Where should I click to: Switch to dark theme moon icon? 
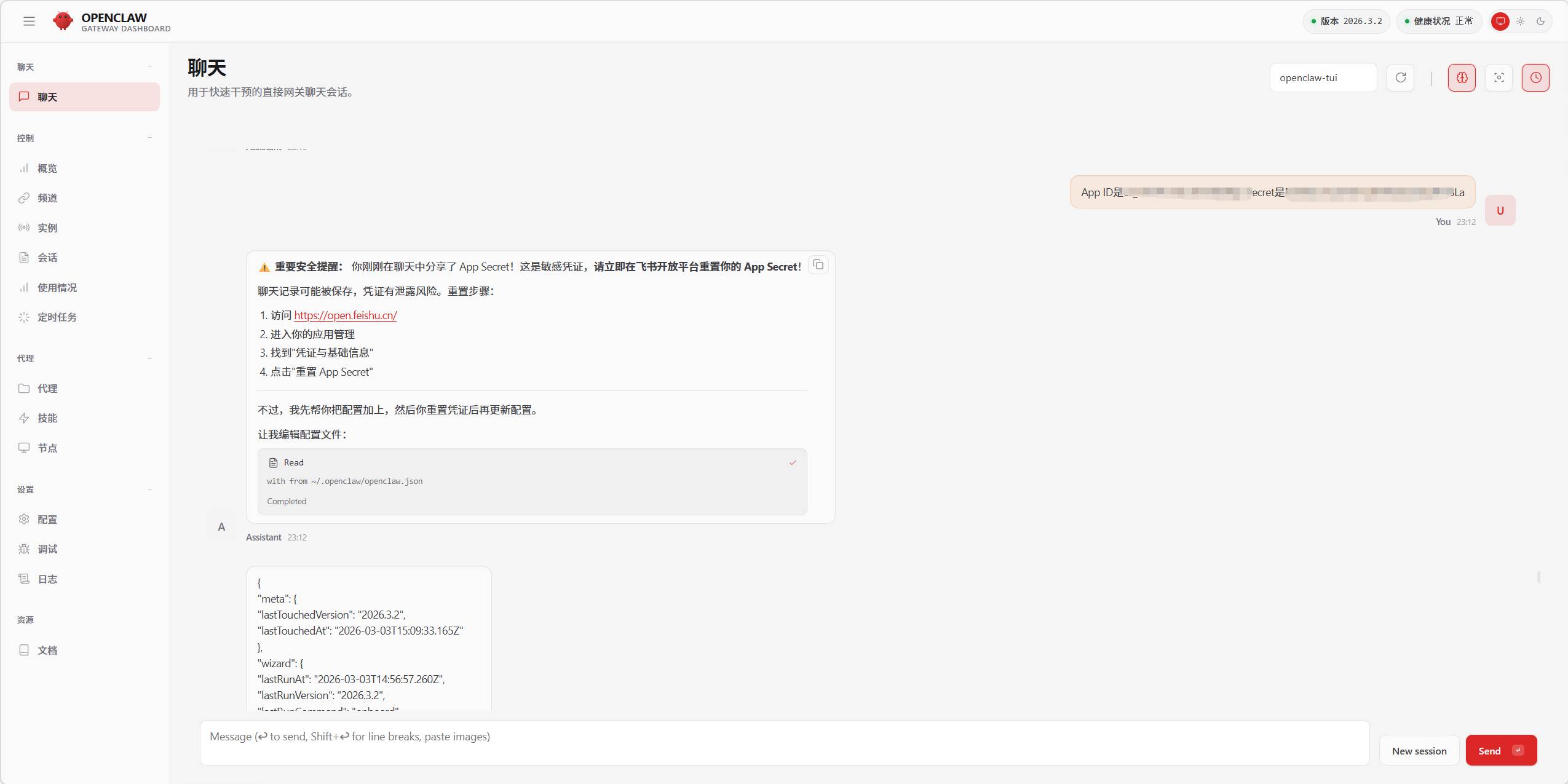tap(1540, 22)
